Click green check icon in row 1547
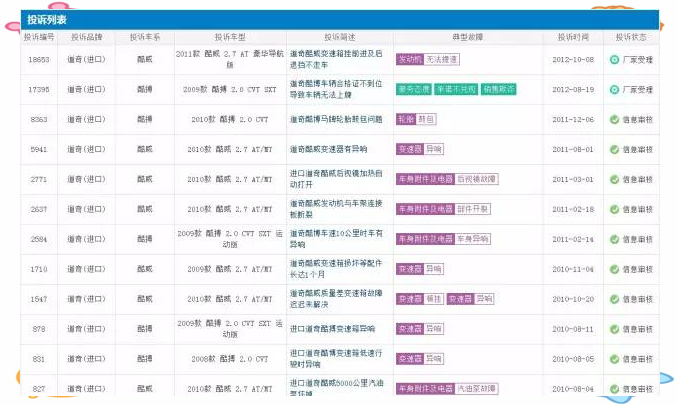The width and height of the screenshot is (677, 405). (x=614, y=299)
